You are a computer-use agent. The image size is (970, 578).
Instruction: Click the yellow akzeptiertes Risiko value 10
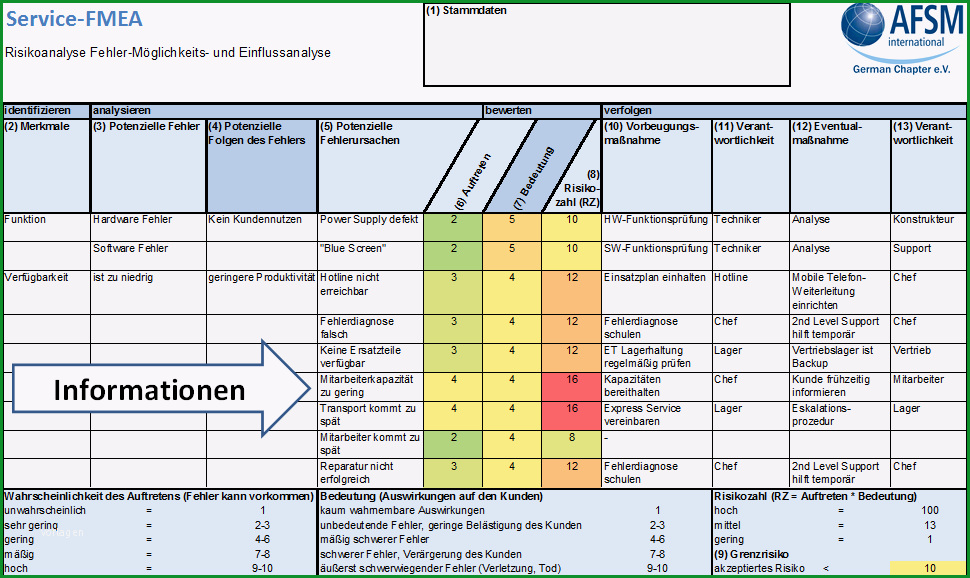point(928,568)
